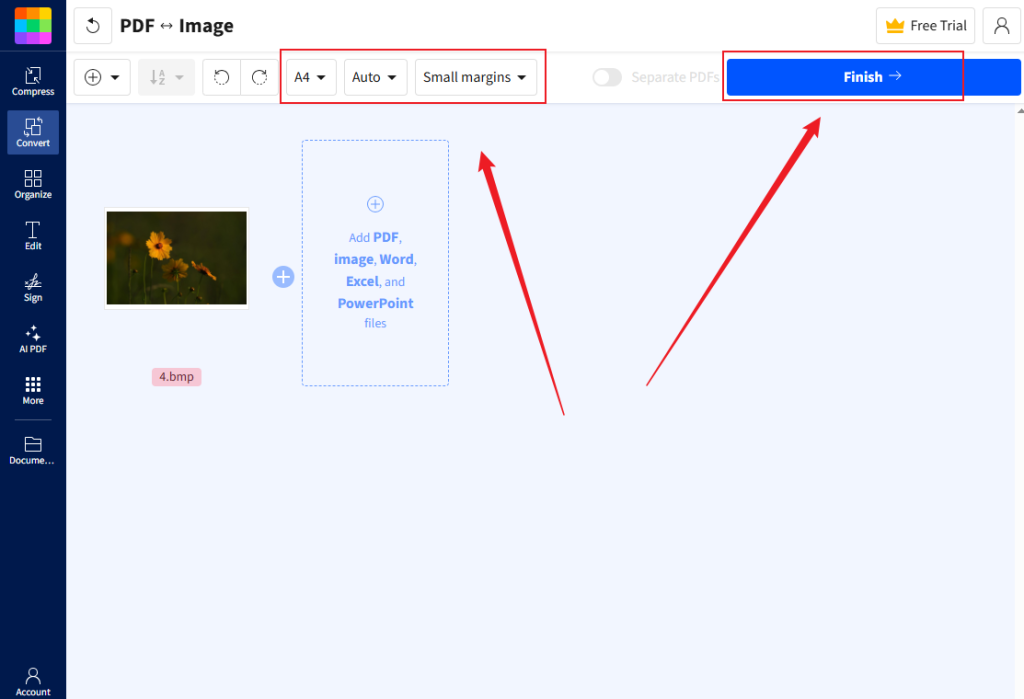Start a Free Trial
This screenshot has height=699, width=1024.
point(925,26)
